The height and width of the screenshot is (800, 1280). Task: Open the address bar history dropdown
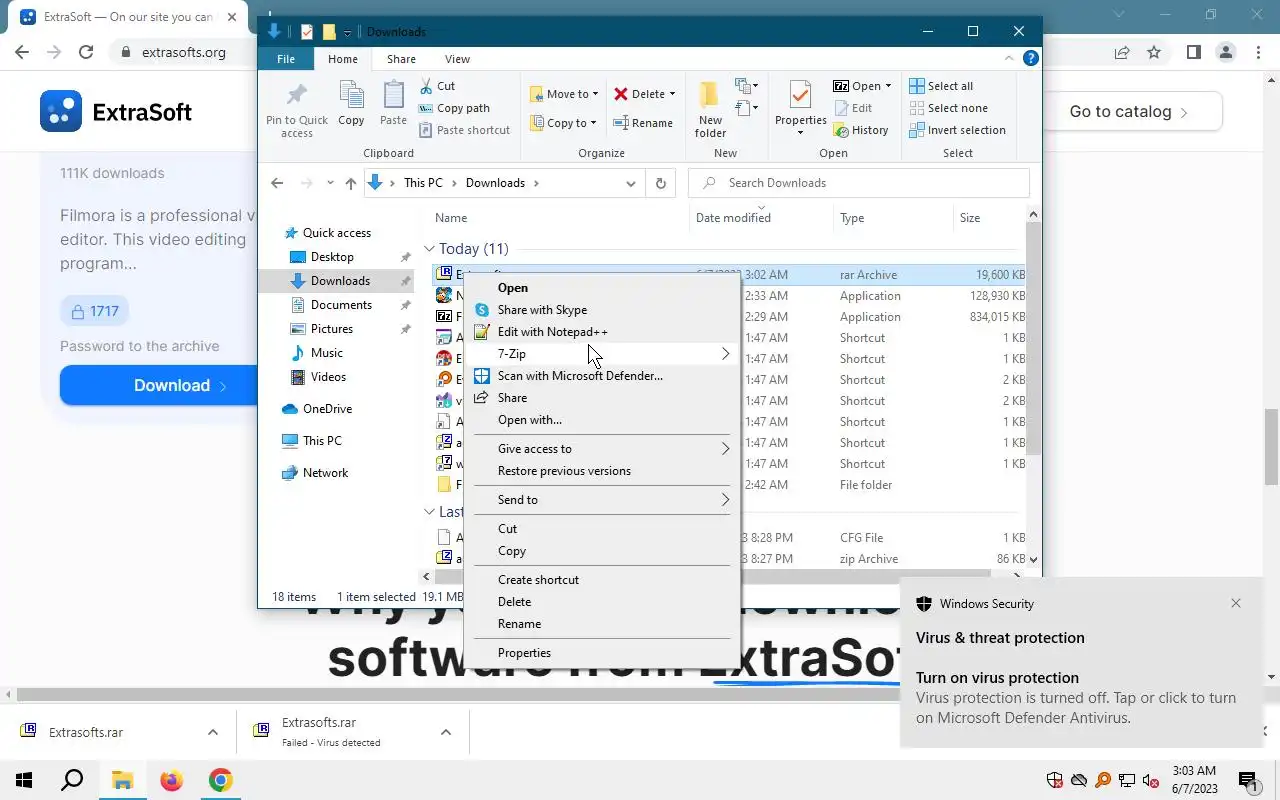[x=631, y=183]
